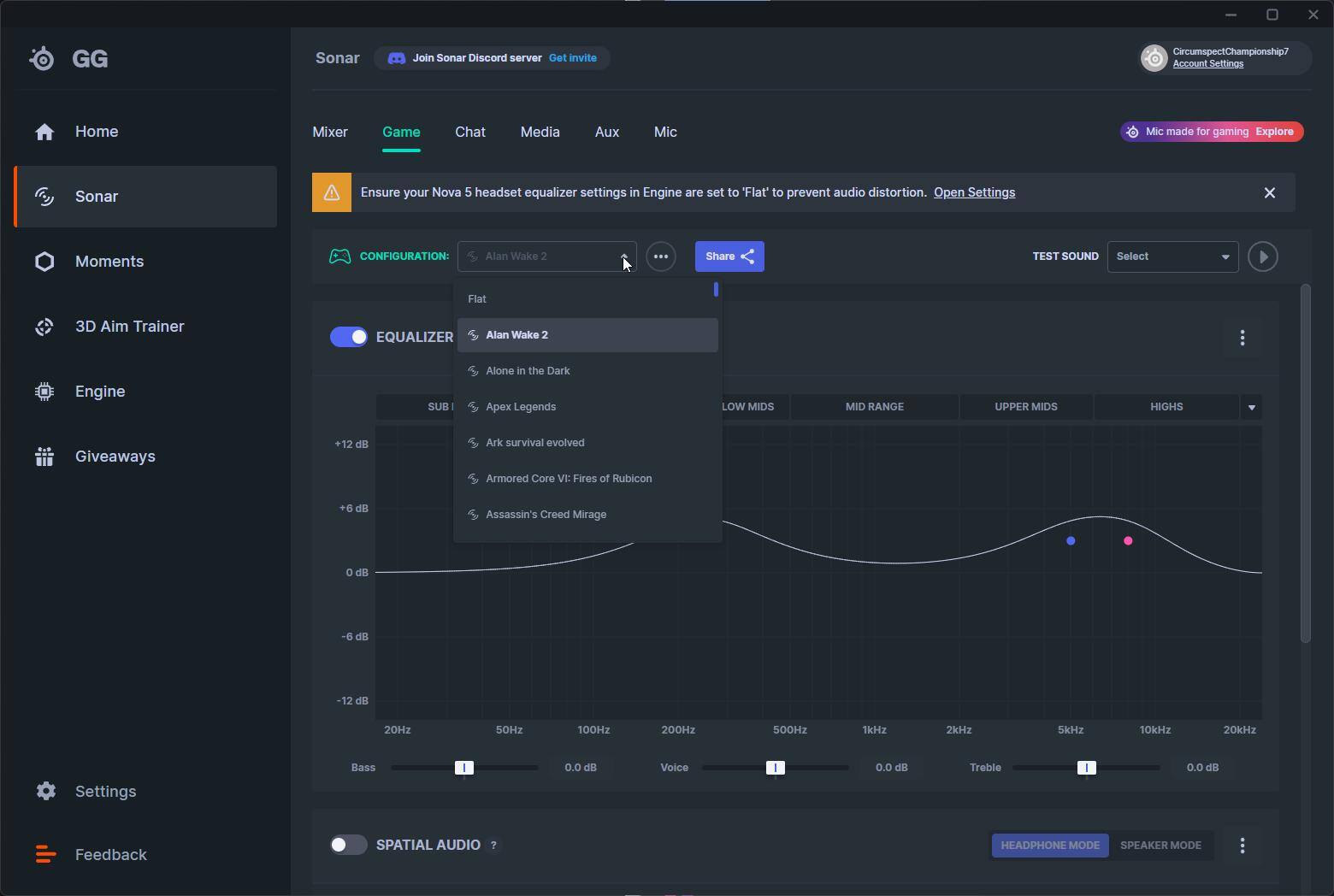The height and width of the screenshot is (896, 1334).
Task: Expand the frequency band labels arrow
Action: click(1252, 407)
